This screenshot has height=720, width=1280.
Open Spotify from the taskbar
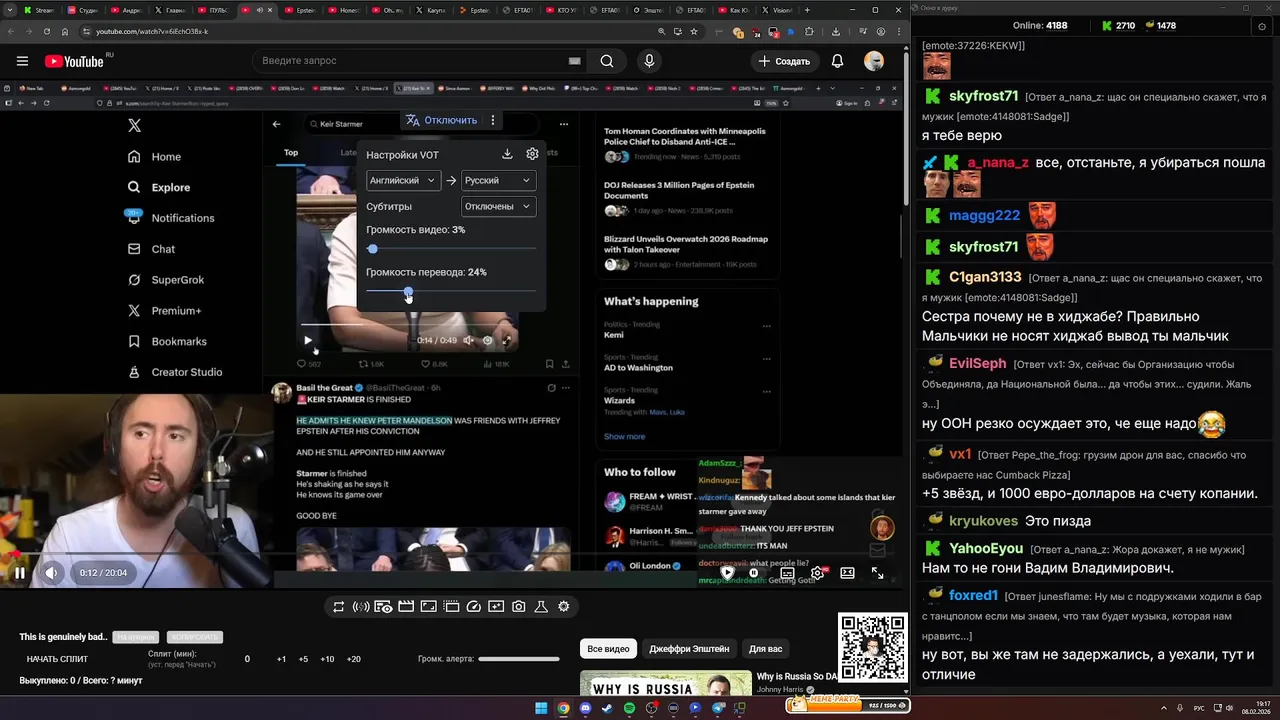click(x=629, y=708)
